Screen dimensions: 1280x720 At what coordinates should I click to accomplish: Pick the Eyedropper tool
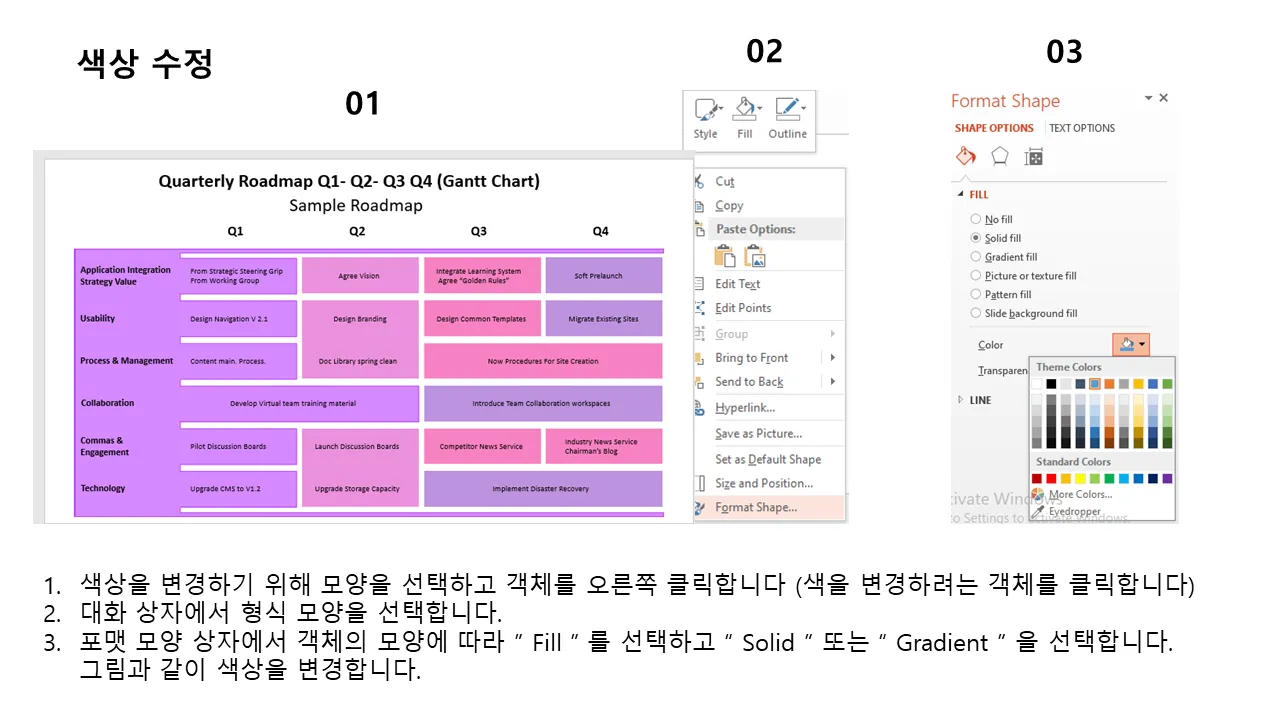[x=1073, y=511]
